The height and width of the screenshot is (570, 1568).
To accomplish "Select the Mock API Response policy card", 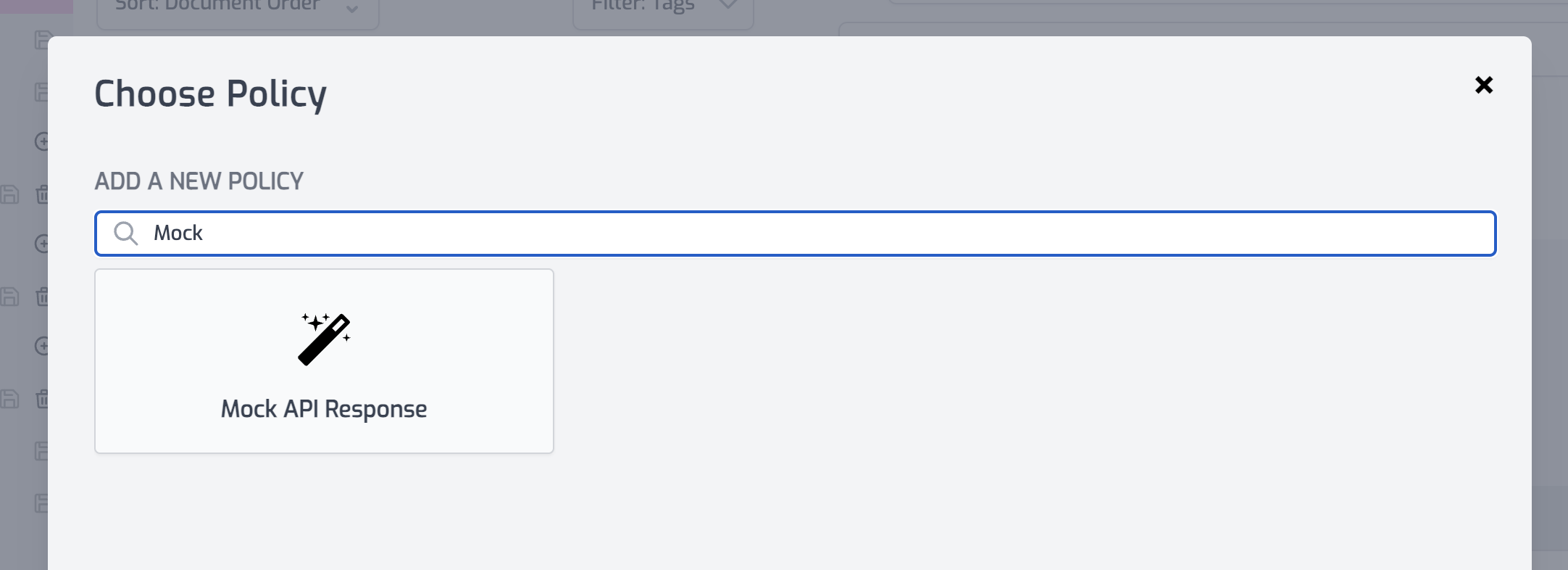I will [324, 361].
